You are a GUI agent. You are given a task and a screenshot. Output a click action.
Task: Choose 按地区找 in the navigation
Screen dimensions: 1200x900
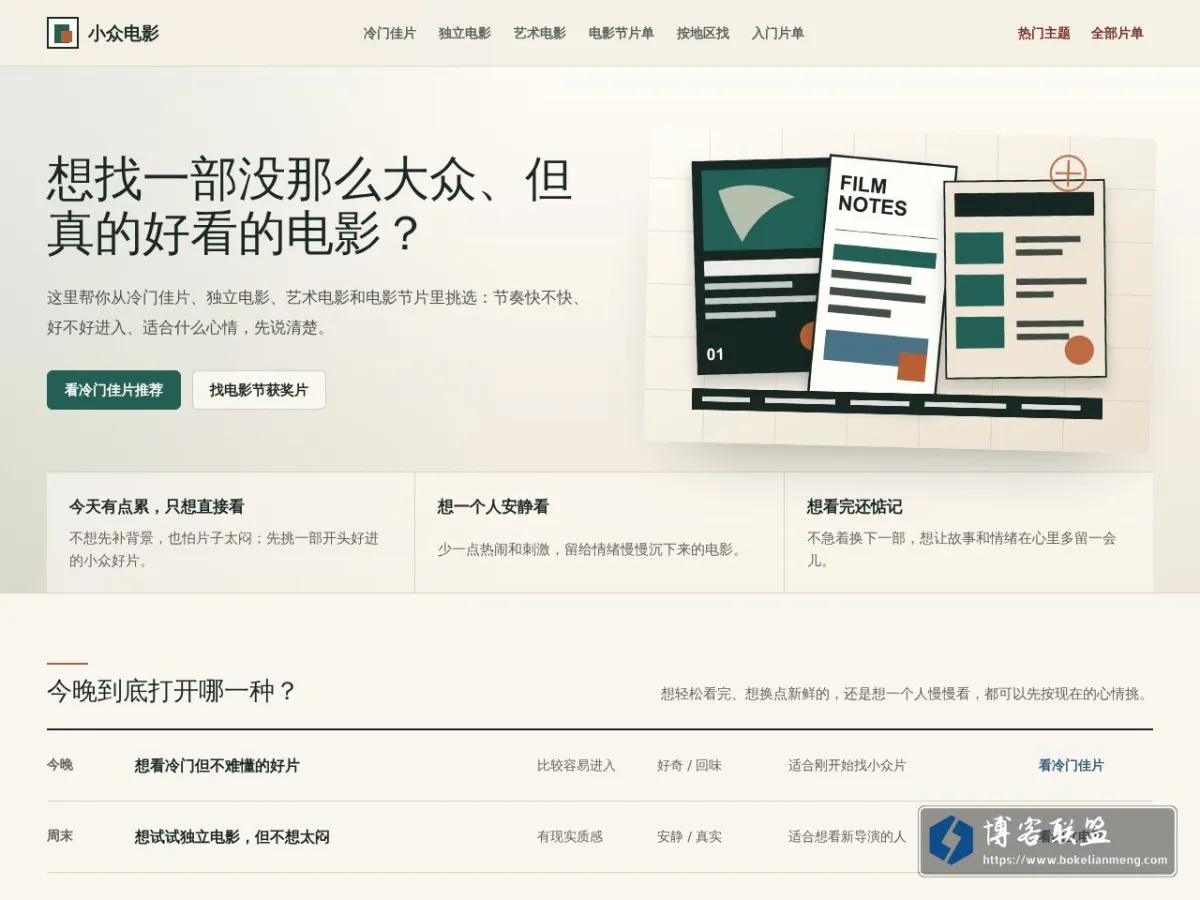(x=703, y=33)
